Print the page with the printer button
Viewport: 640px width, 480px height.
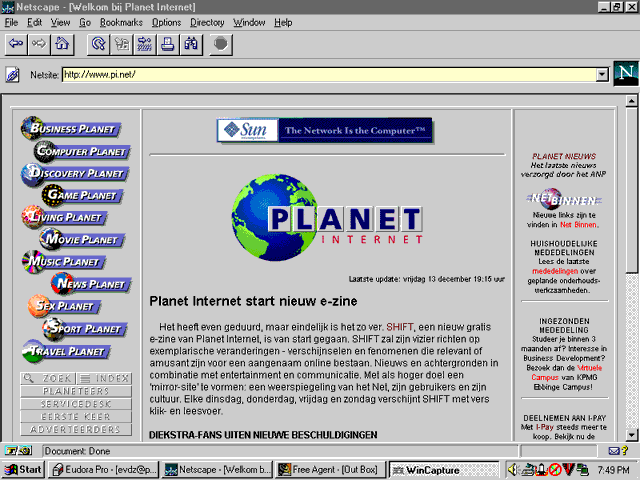click(168, 44)
